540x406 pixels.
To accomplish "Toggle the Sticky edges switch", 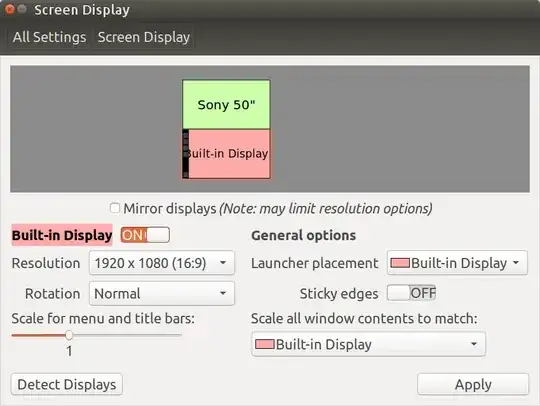I will pyautogui.click(x=412, y=293).
